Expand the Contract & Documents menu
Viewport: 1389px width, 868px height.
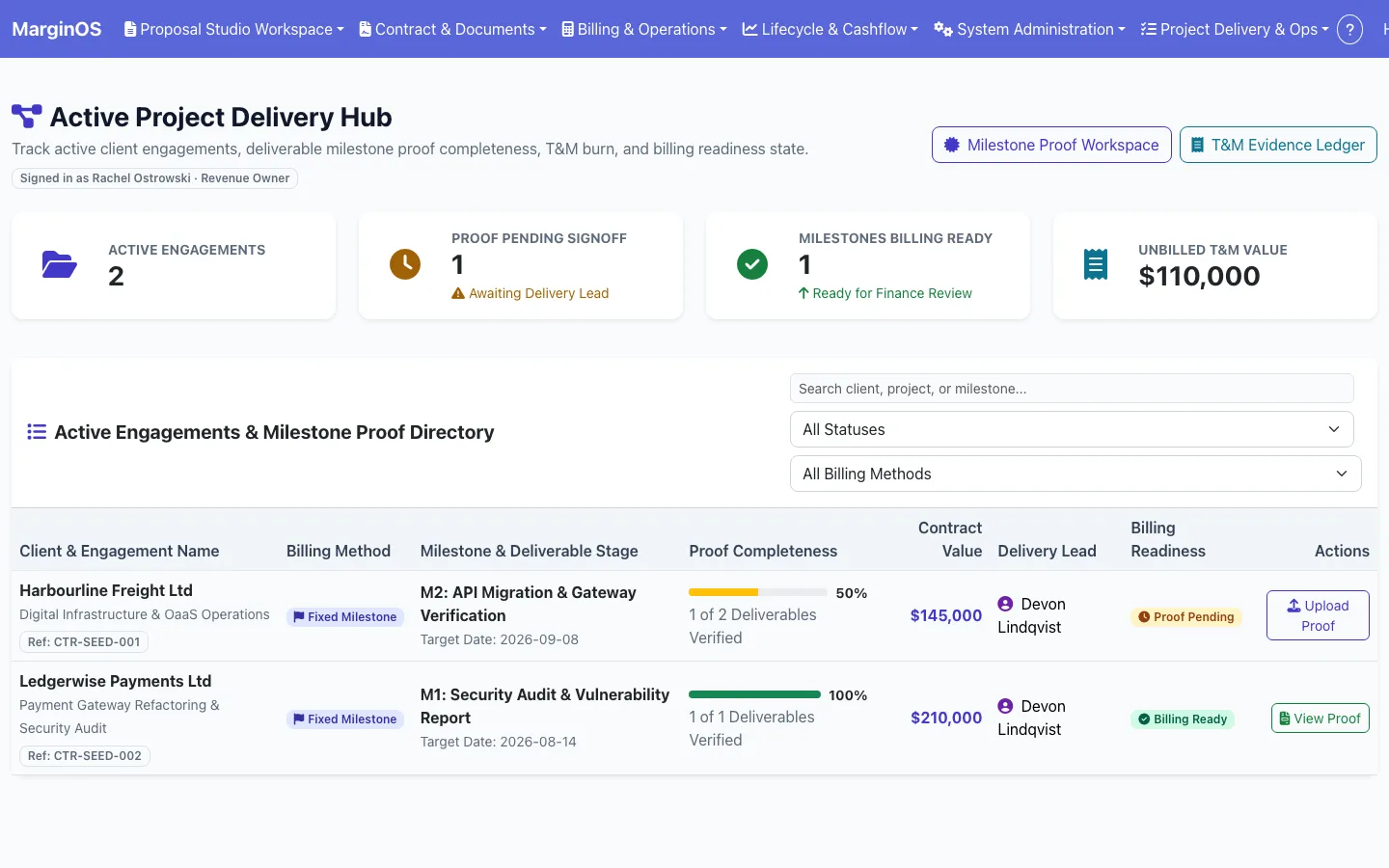pyautogui.click(x=452, y=29)
